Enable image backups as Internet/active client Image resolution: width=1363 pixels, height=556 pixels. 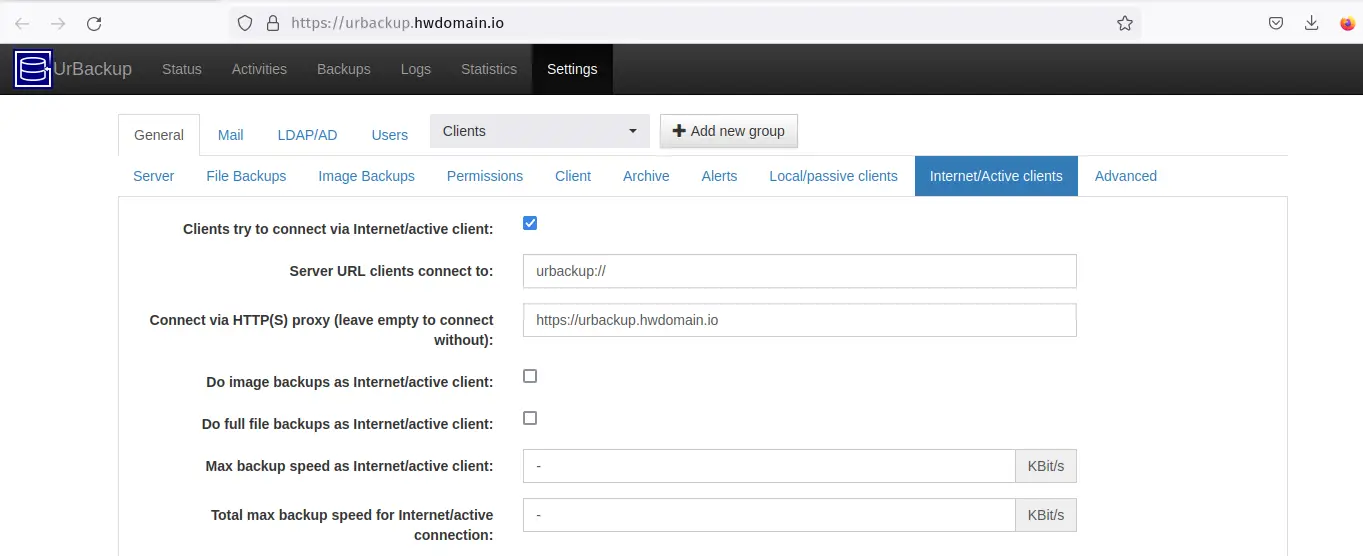coord(530,376)
